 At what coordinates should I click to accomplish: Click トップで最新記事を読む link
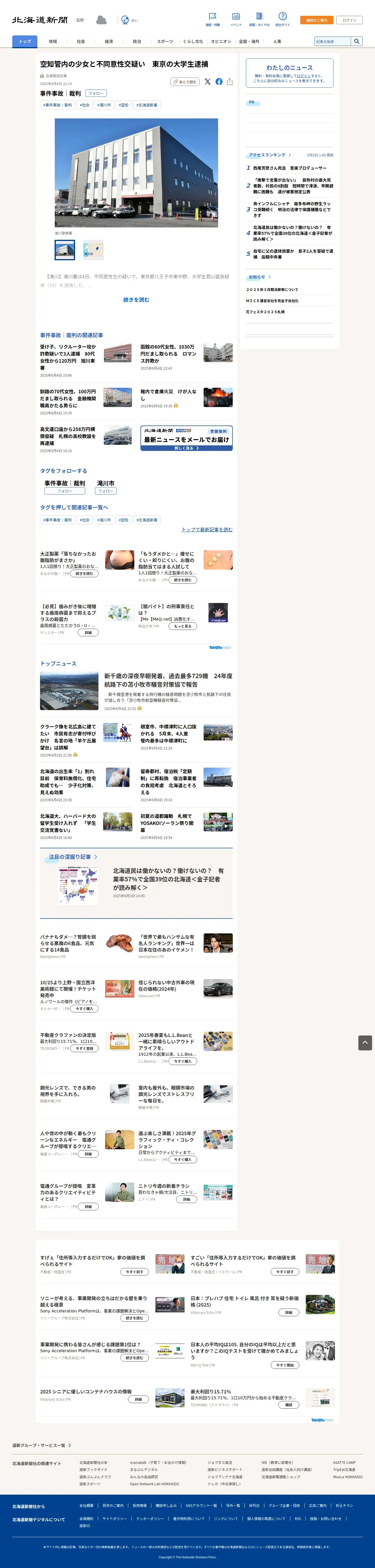pos(207,530)
